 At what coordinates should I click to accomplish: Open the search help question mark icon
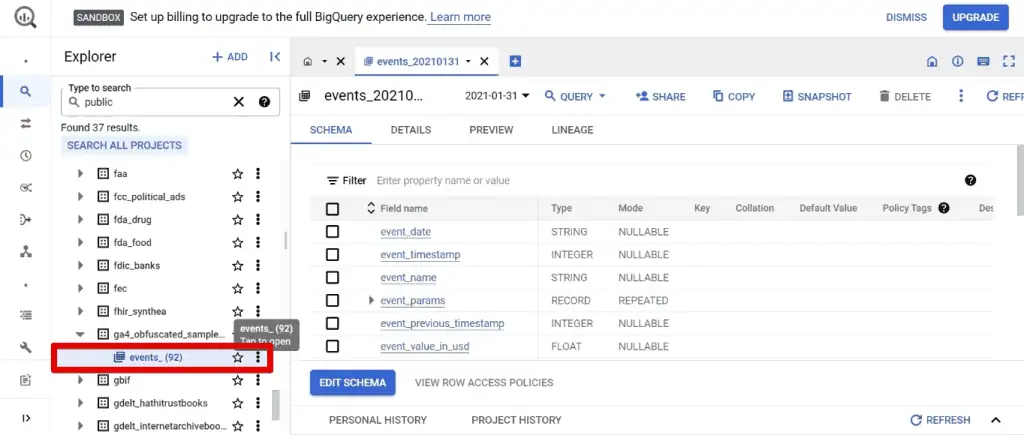coord(264,102)
